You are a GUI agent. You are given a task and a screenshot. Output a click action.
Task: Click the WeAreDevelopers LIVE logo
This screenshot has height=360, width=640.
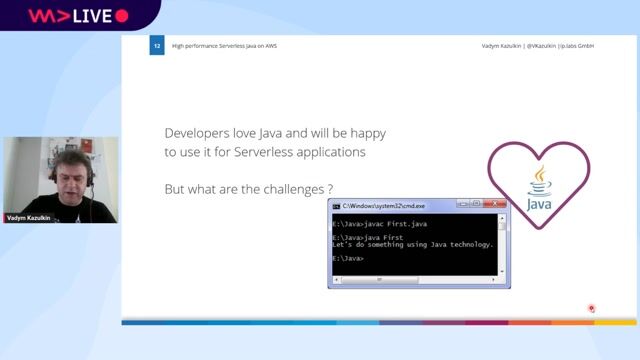pyautogui.click(x=78, y=16)
